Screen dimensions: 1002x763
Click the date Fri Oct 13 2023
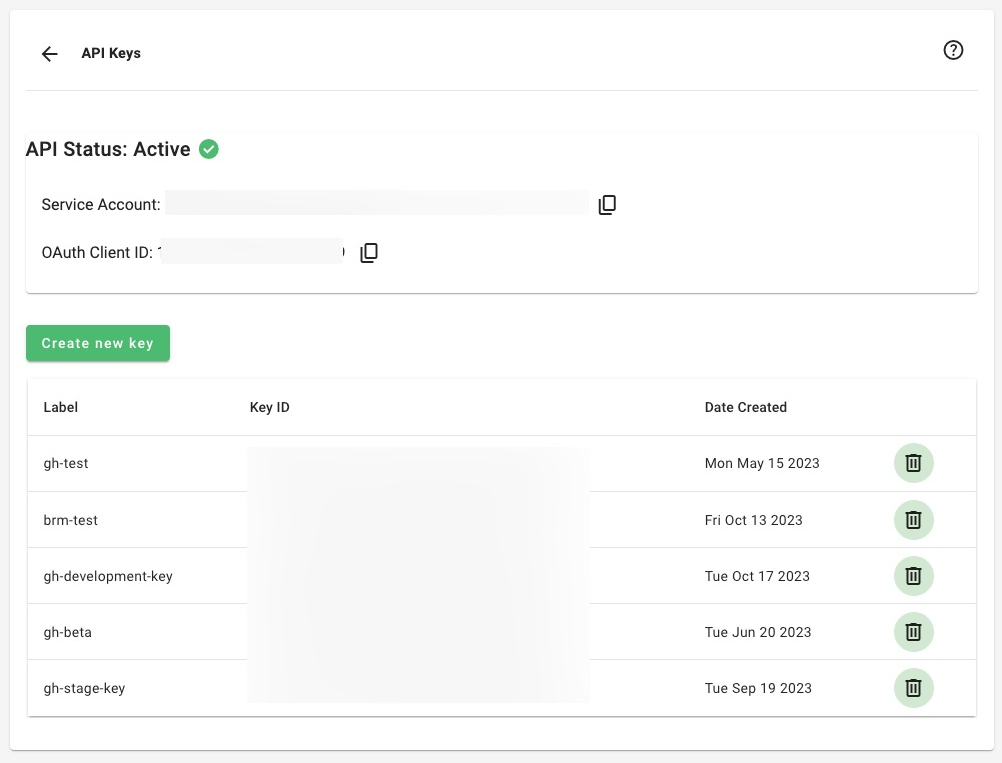pyautogui.click(x=753, y=520)
